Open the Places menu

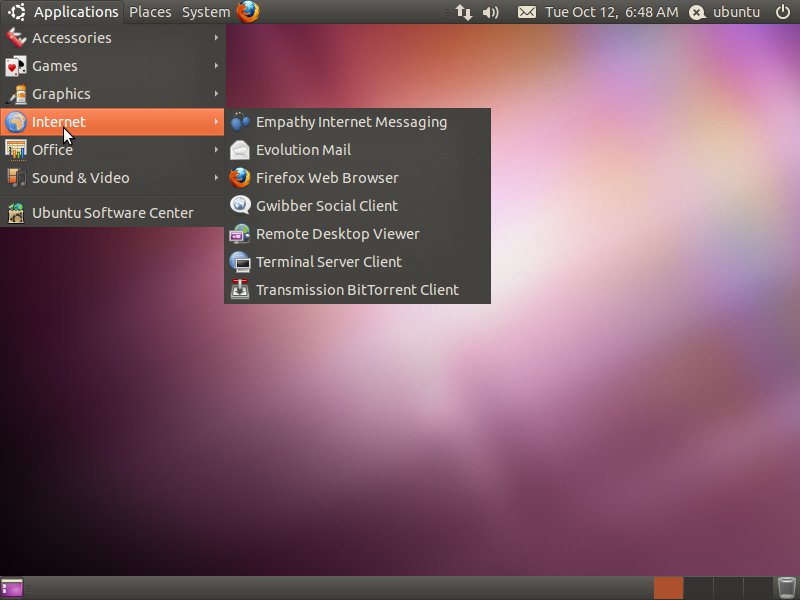(150, 12)
